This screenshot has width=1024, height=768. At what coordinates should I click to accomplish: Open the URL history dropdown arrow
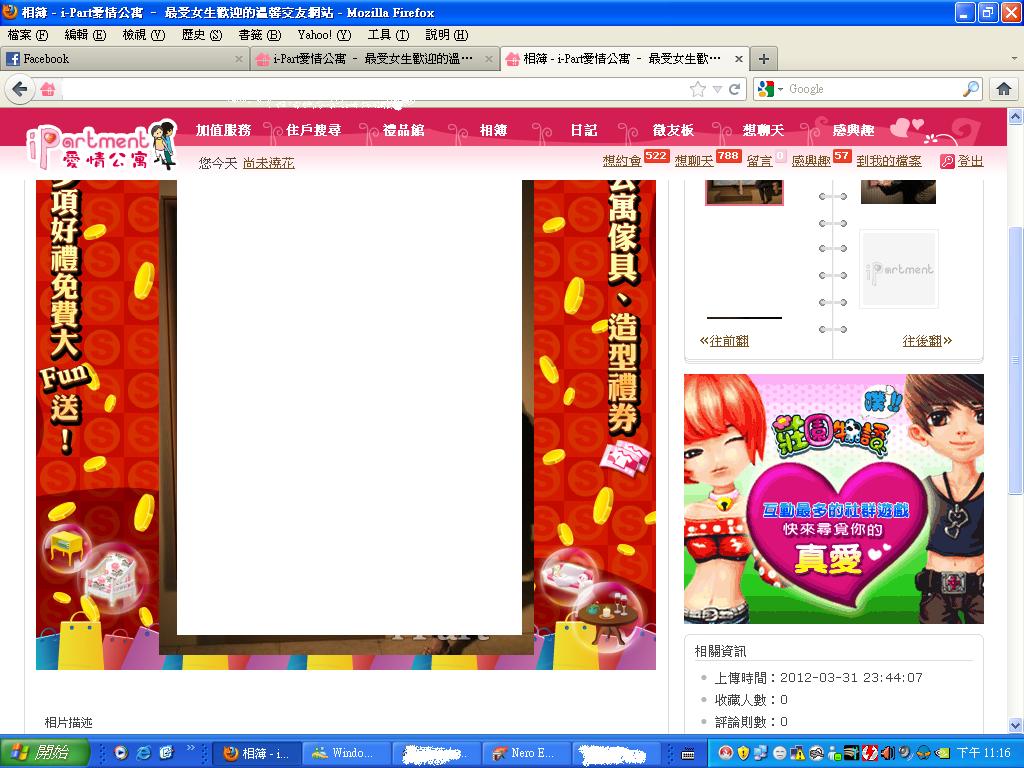click(x=717, y=89)
